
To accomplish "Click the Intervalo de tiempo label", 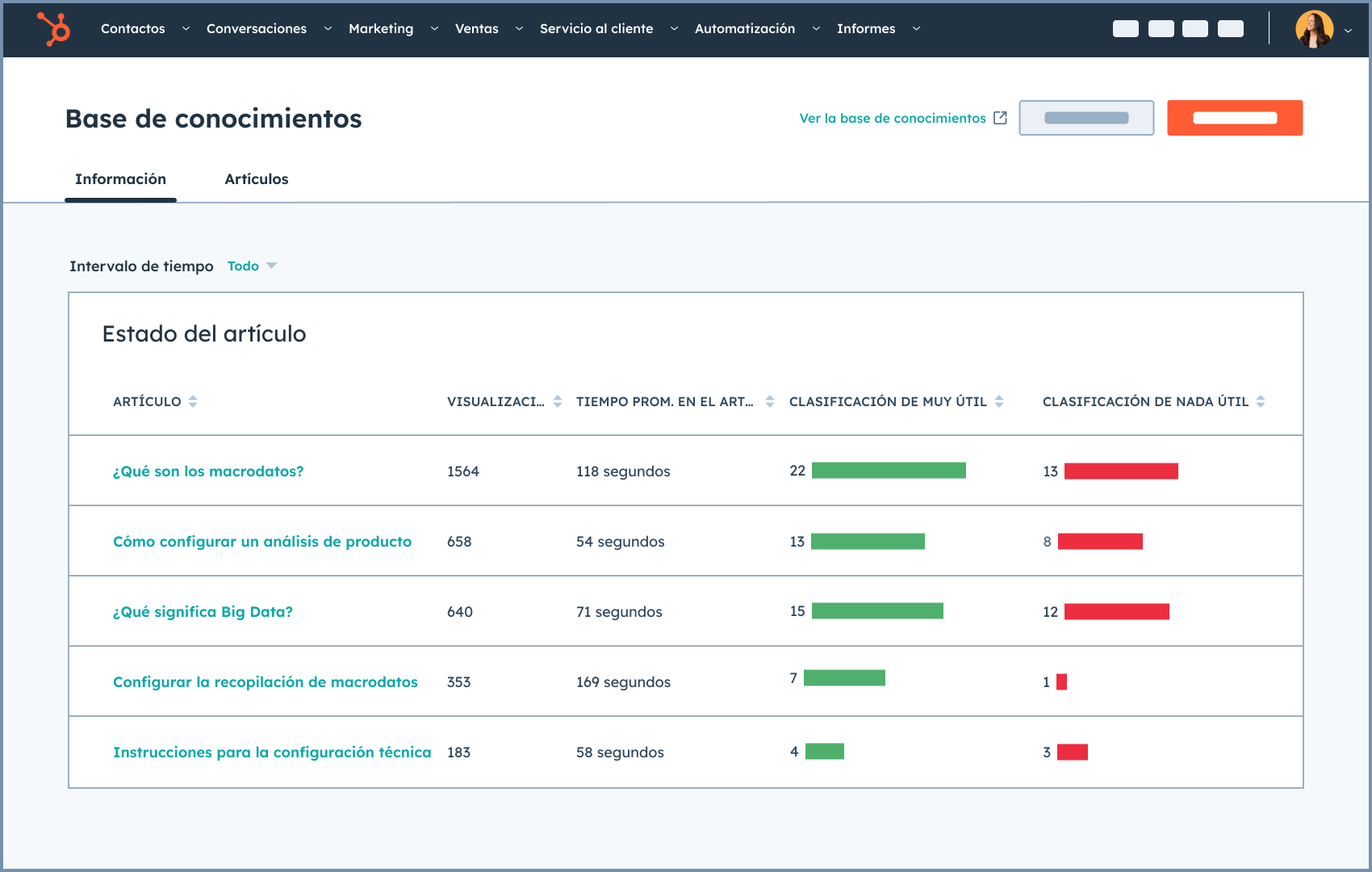I will point(141,266).
